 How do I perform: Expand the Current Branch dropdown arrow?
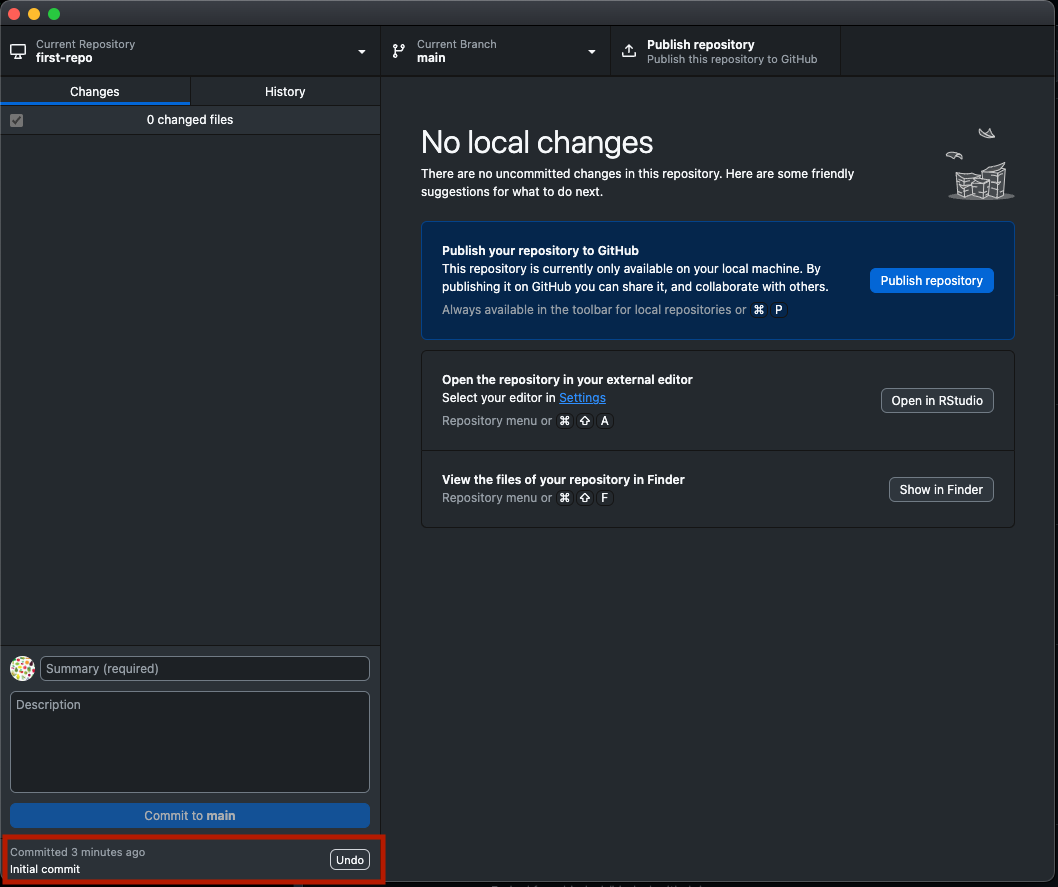click(591, 52)
